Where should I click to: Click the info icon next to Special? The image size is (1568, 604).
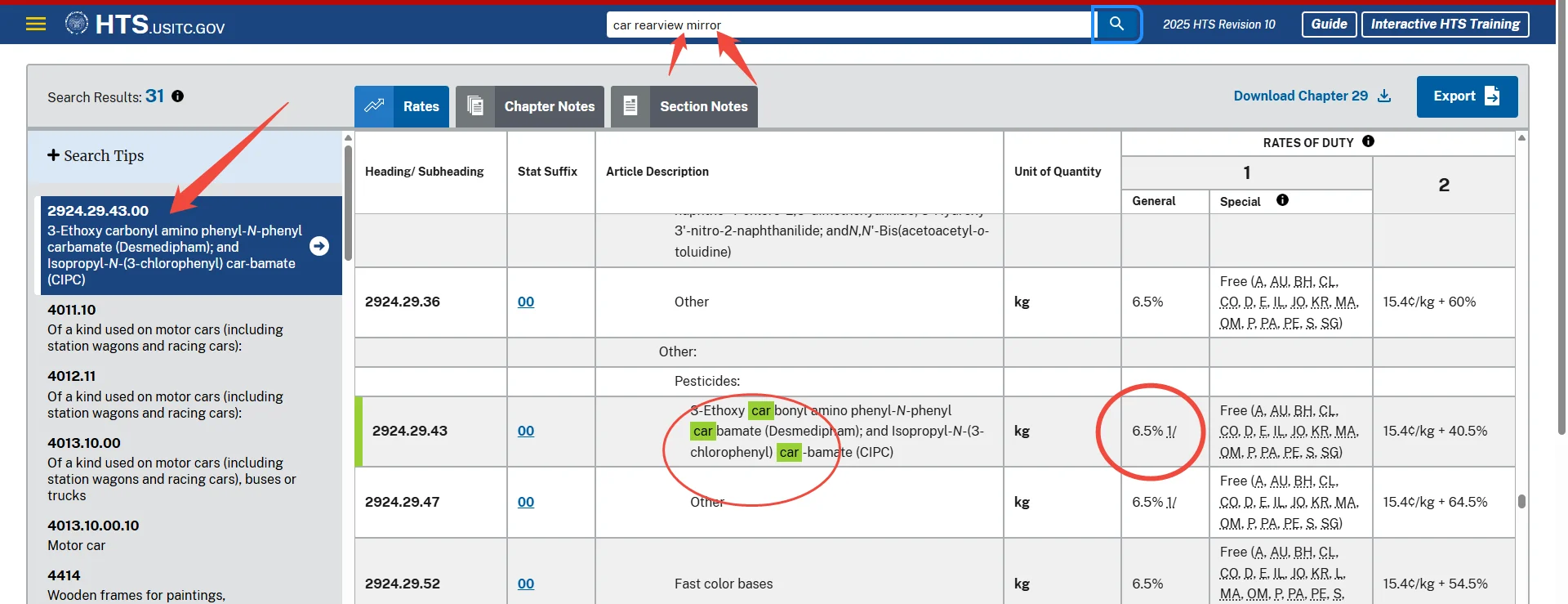(1283, 200)
